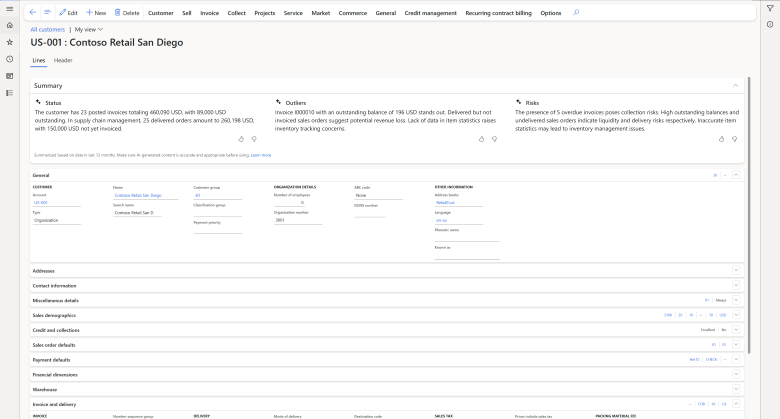This screenshot has width=780, height=419.
Task: Thumbs down the Risks summary
Action: tap(735, 139)
